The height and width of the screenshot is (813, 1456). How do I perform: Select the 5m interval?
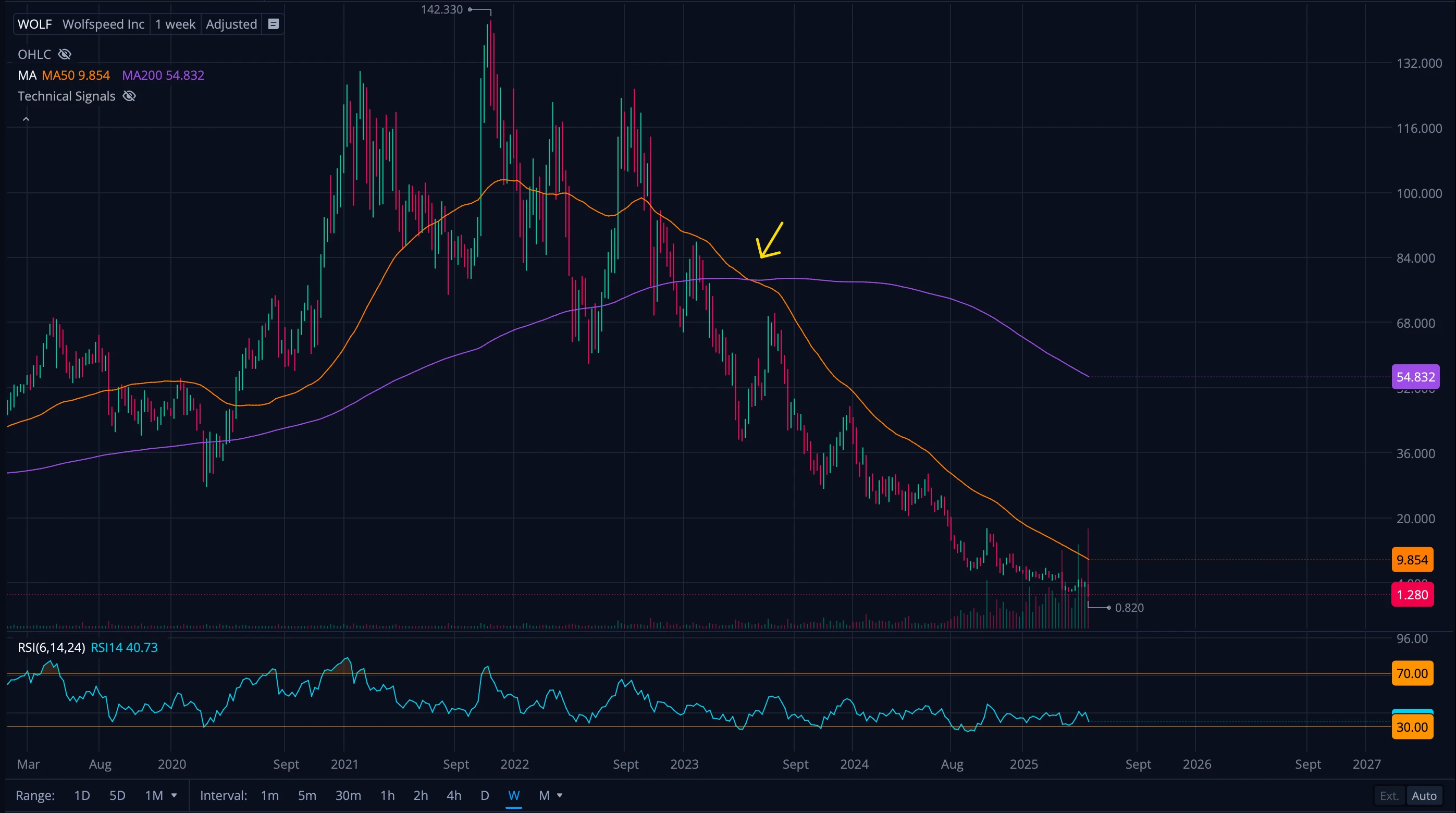pyautogui.click(x=307, y=795)
